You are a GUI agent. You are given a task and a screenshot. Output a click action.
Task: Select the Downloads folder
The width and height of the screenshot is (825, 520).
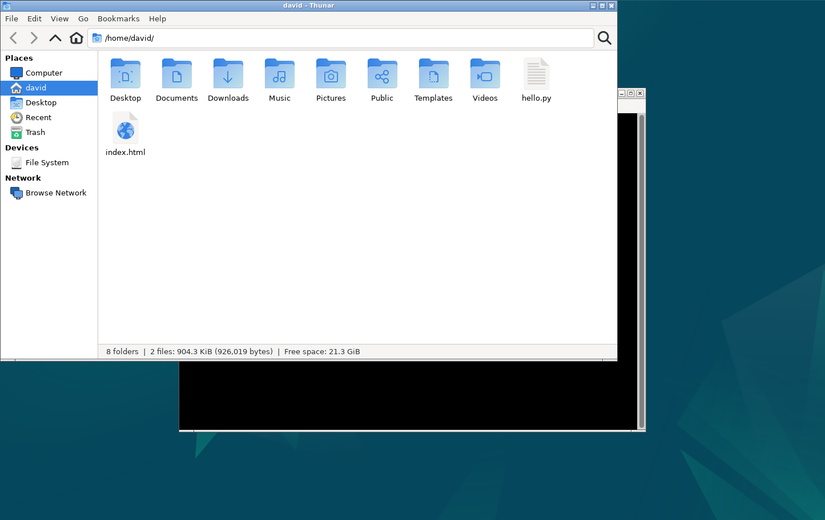pos(228,81)
